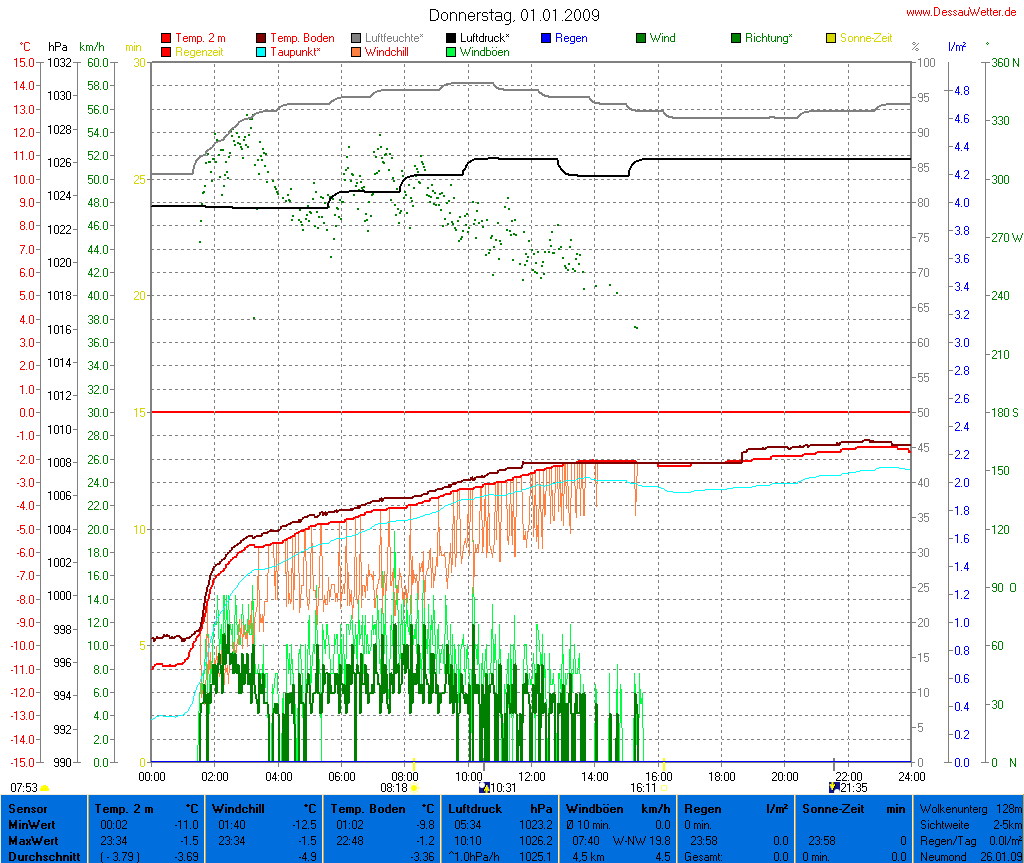Click the sunrise icon next to 07:53
Image resolution: width=1024 pixels, height=863 pixels.
click(x=44, y=789)
